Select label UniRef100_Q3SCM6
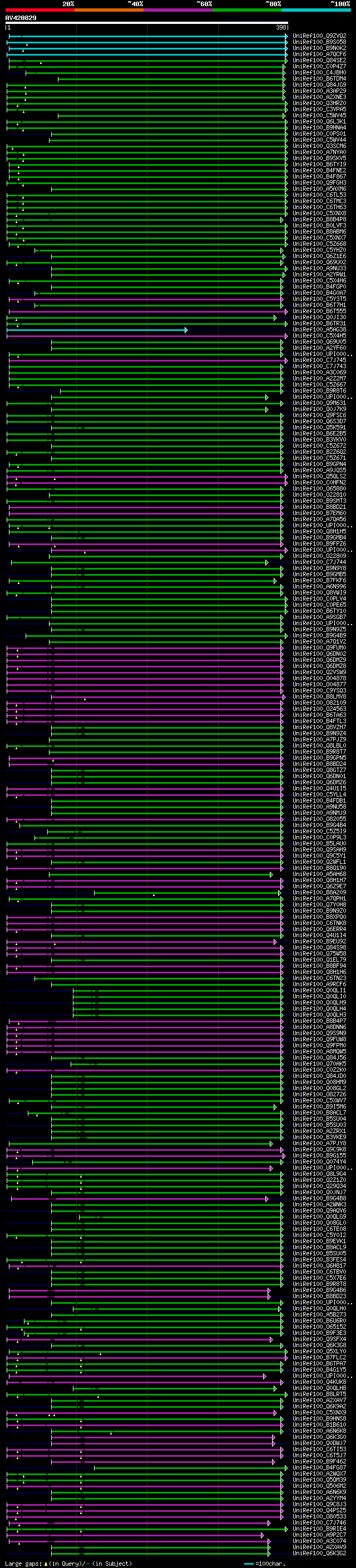Image resolution: width=356 pixels, height=1568 pixels. [319, 146]
